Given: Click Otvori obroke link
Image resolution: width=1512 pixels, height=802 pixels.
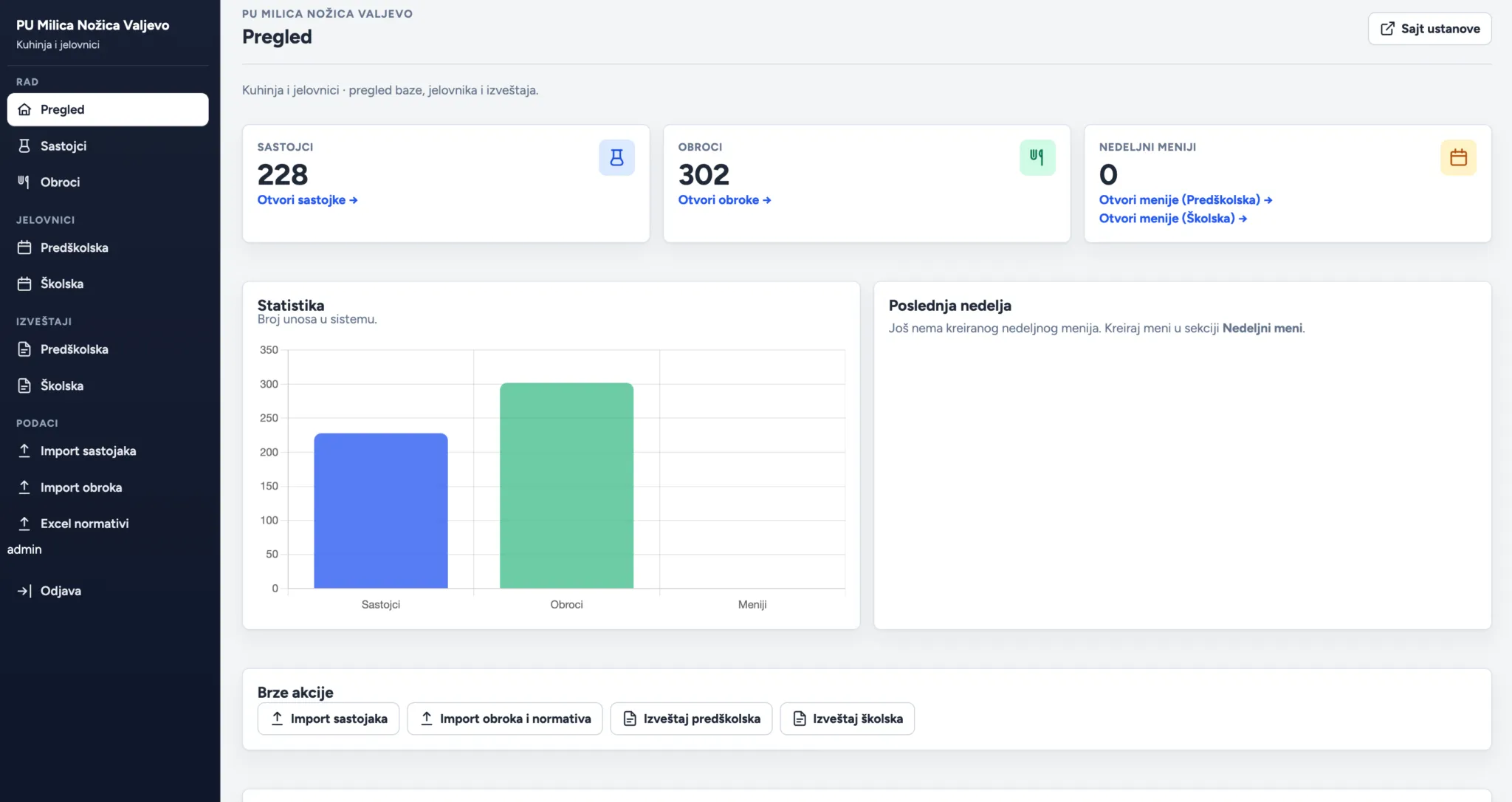Looking at the screenshot, I should [724, 200].
